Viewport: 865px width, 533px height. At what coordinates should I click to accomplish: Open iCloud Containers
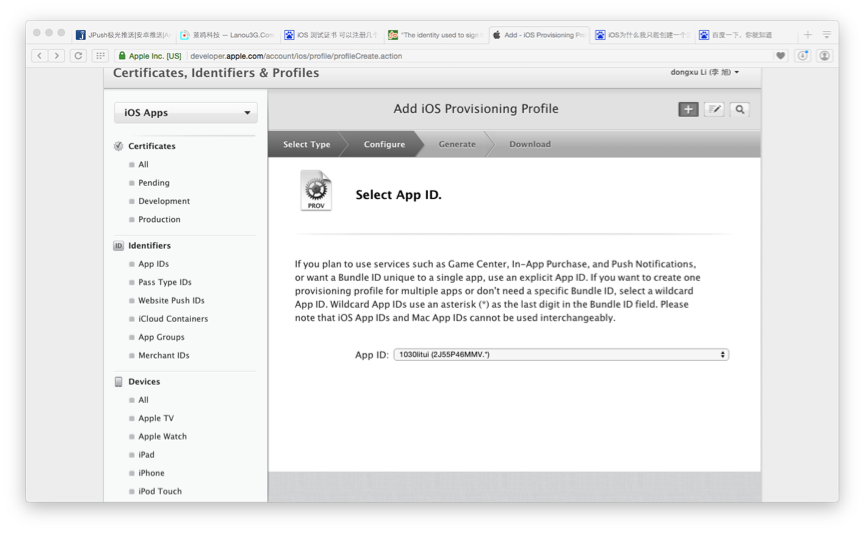click(173, 318)
